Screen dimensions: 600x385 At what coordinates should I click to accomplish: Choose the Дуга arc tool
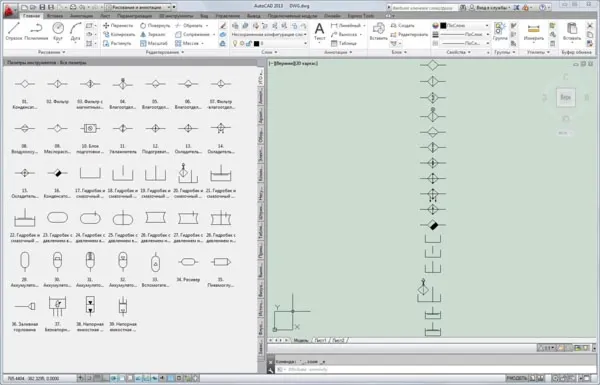75,31
